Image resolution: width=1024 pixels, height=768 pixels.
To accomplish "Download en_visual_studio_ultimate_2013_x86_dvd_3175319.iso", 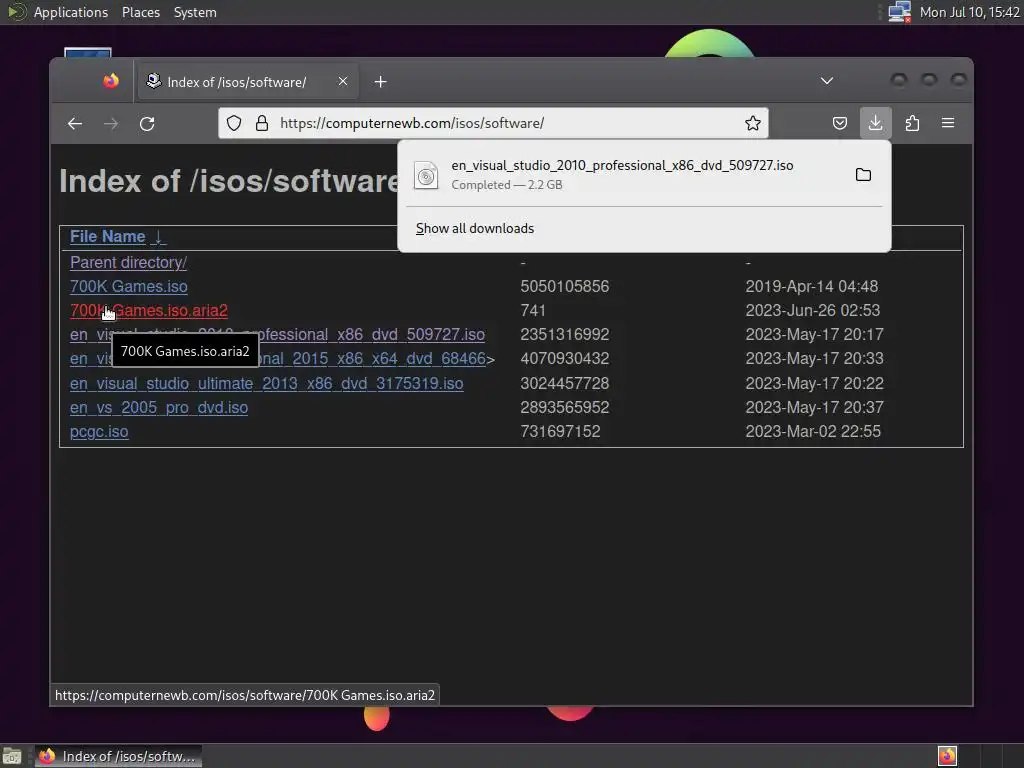I will [x=266, y=383].
